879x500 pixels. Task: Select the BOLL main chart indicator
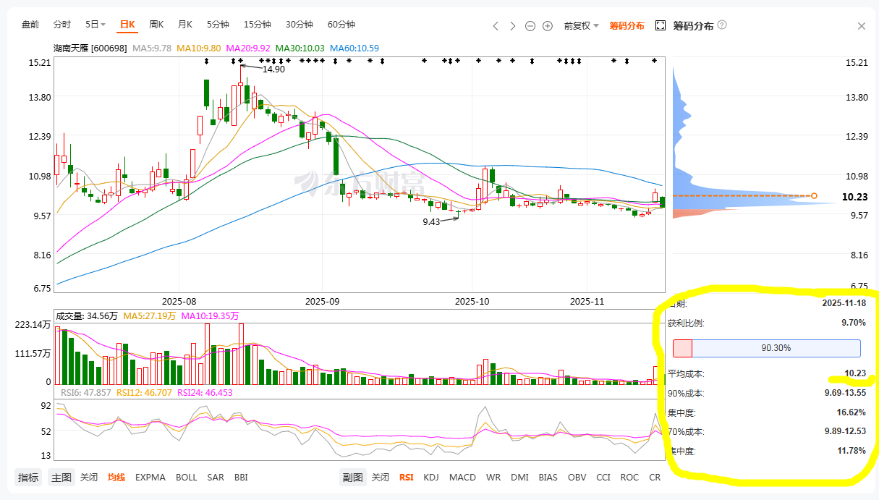pyautogui.click(x=186, y=477)
